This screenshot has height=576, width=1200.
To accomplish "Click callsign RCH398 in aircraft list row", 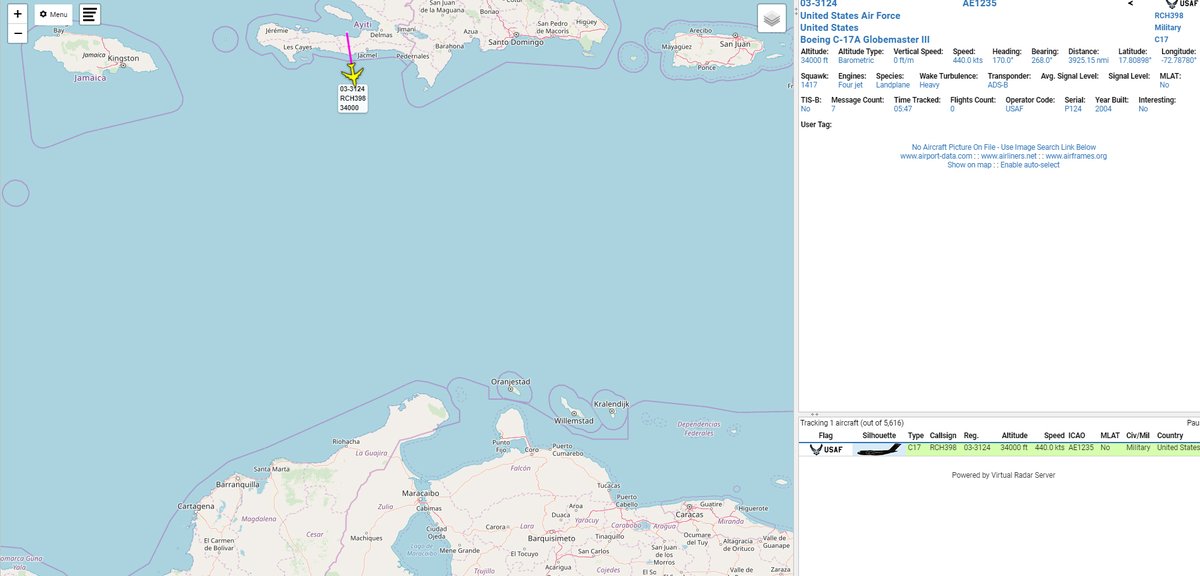I will [943, 448].
